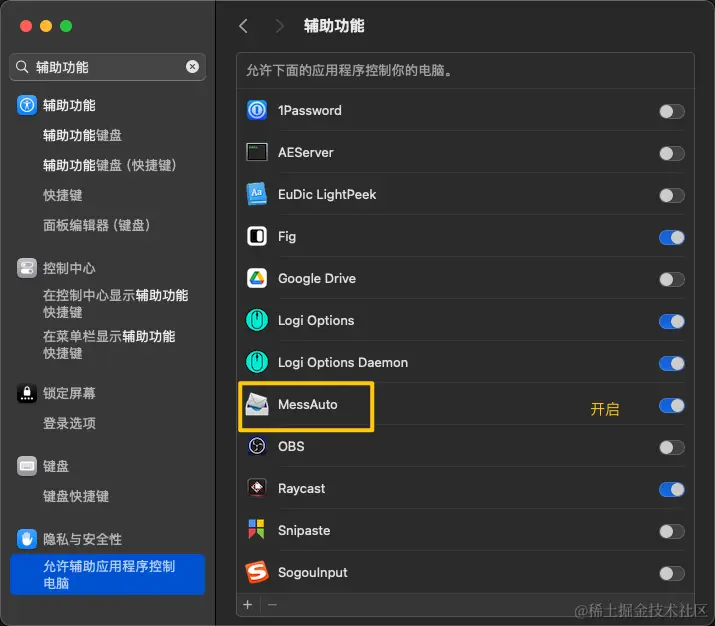Image resolution: width=715 pixels, height=626 pixels.
Task: Click the Fig app icon
Action: (x=257, y=236)
